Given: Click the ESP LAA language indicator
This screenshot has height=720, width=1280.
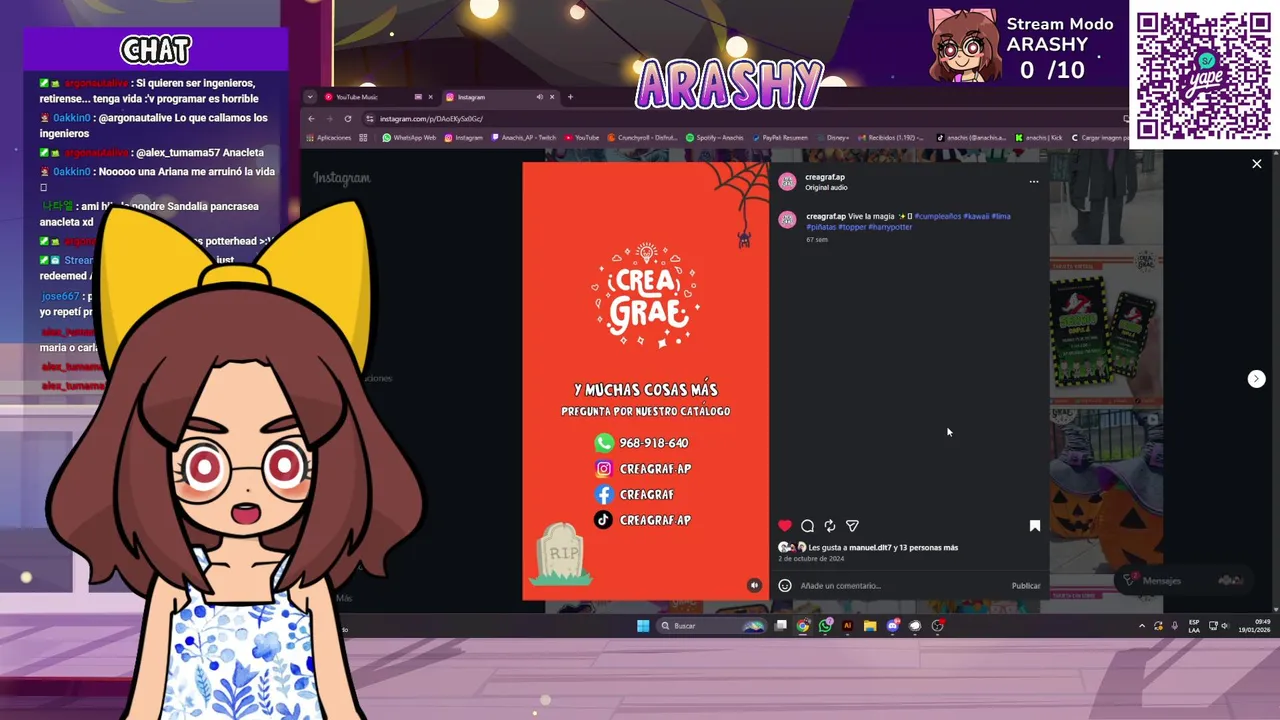Looking at the screenshot, I should coord(1194,626).
